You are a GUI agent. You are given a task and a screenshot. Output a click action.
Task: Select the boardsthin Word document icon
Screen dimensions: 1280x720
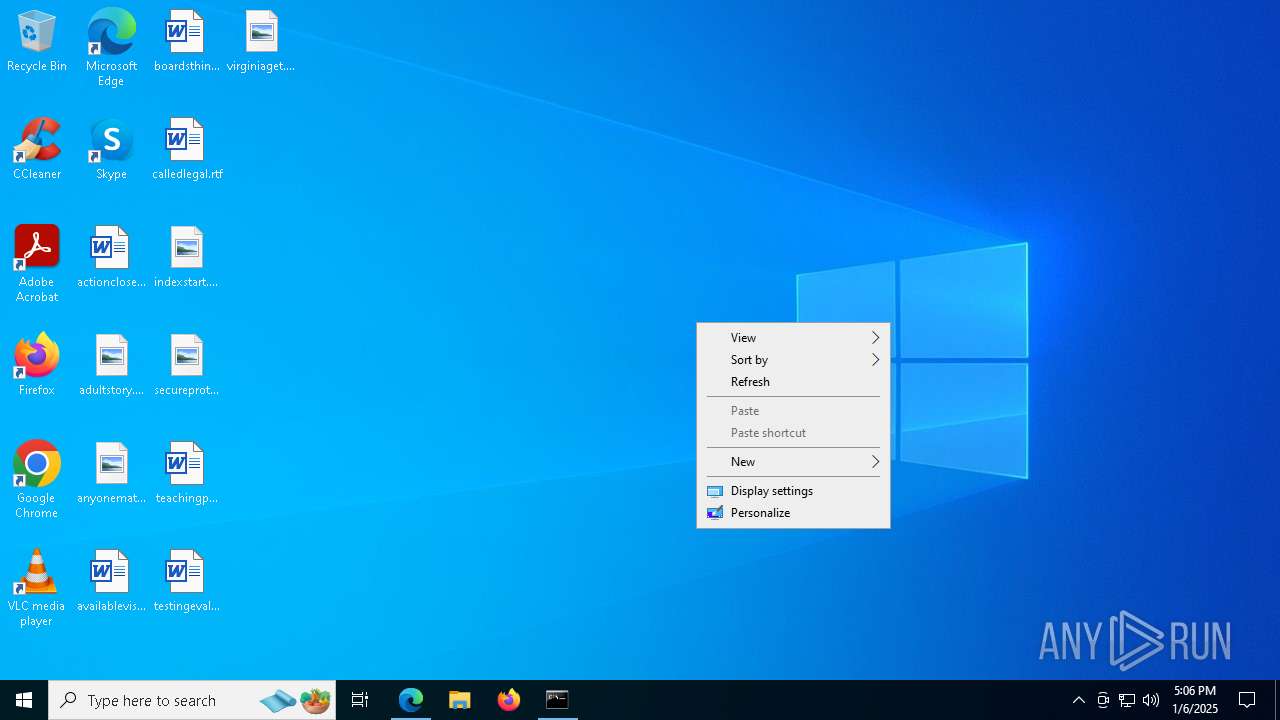(186, 42)
